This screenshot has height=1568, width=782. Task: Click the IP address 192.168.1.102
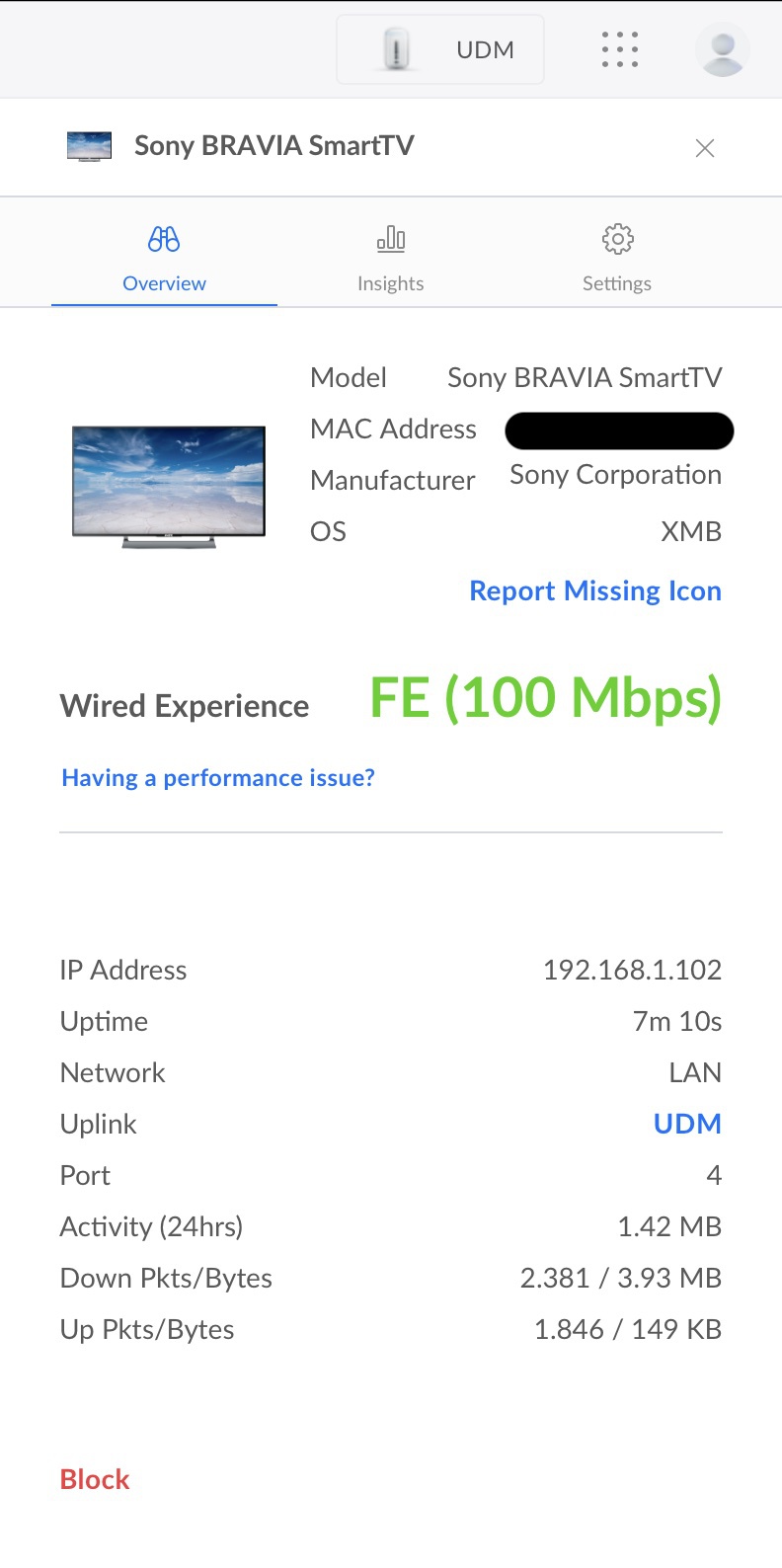632,970
